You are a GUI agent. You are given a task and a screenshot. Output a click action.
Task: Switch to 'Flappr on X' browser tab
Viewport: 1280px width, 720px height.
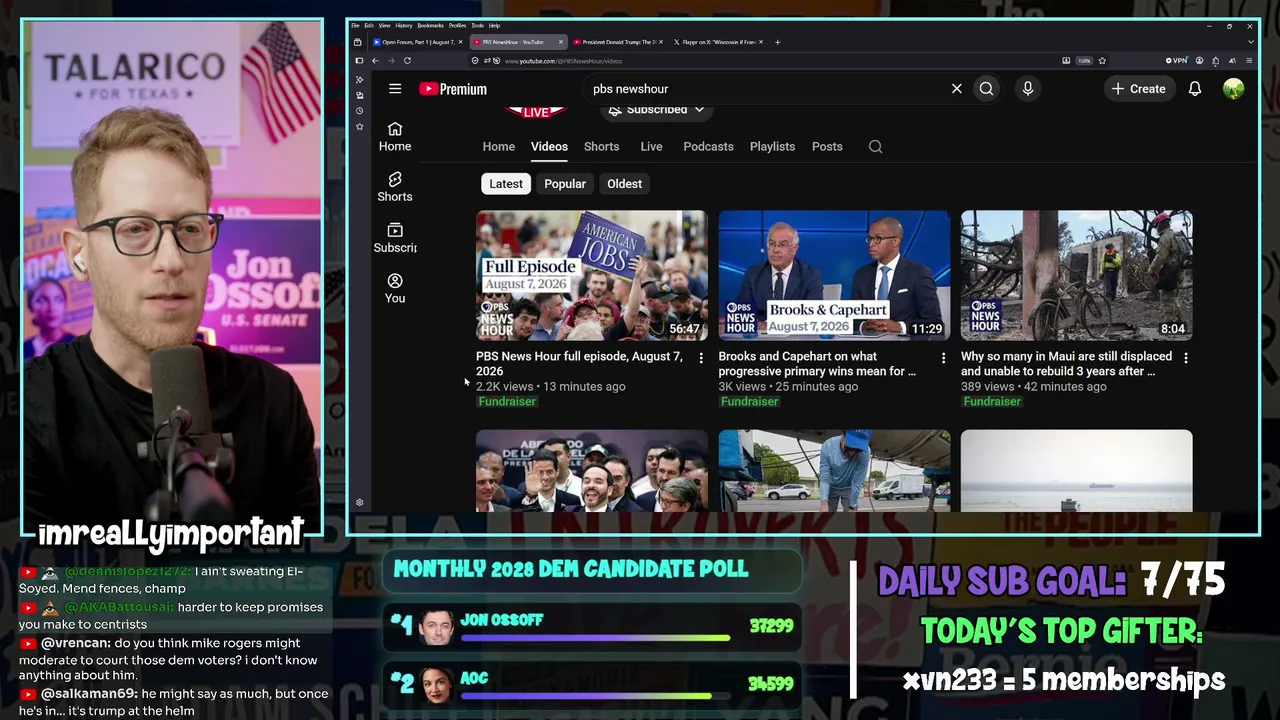pos(716,42)
